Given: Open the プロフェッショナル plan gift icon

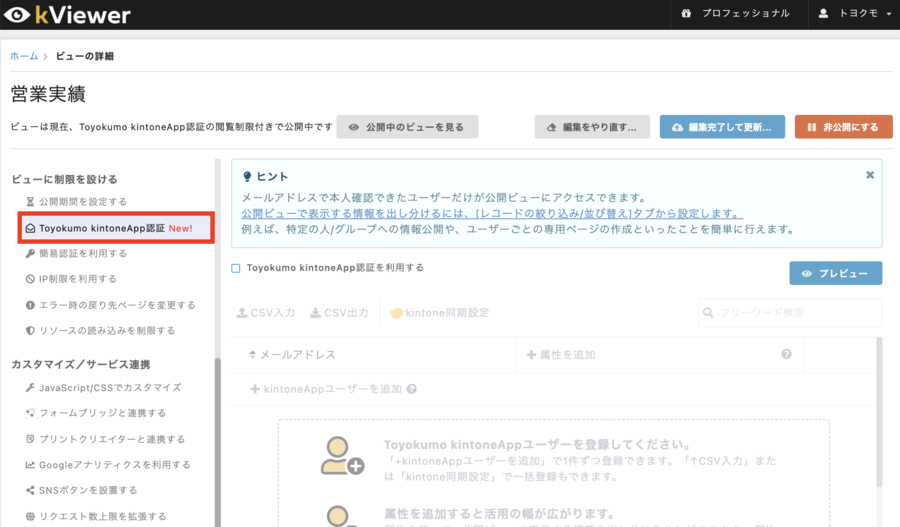Looking at the screenshot, I should tap(686, 13).
